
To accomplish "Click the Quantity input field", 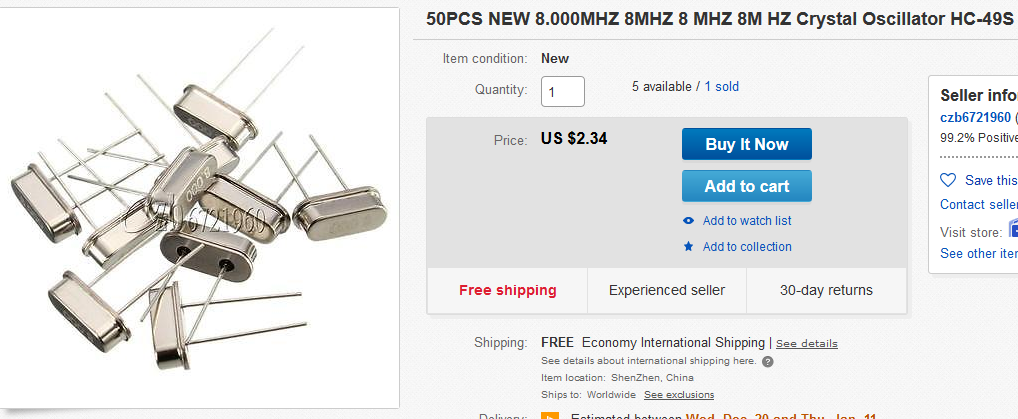I will [562, 92].
